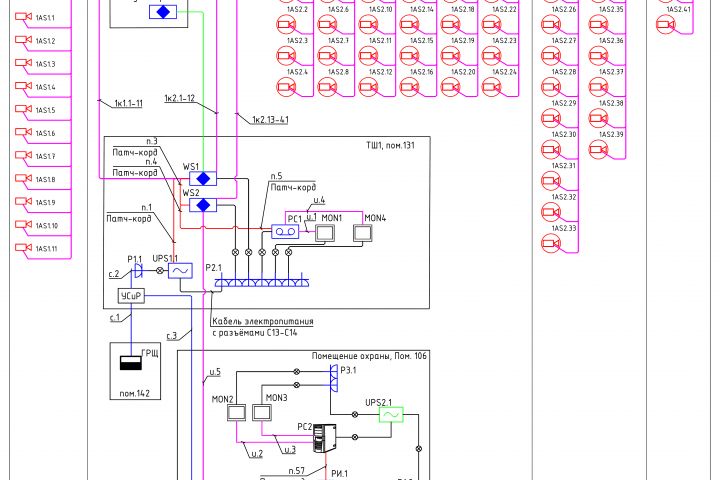
Task: Click the circled camera under label 1AS2.41
Action: coord(666,24)
